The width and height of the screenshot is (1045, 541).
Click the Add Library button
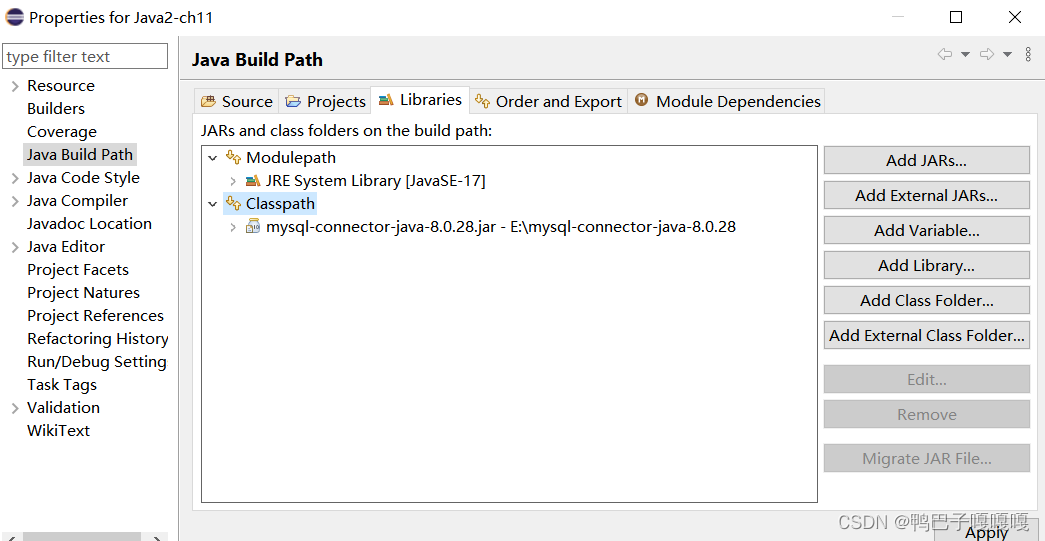[926, 265]
